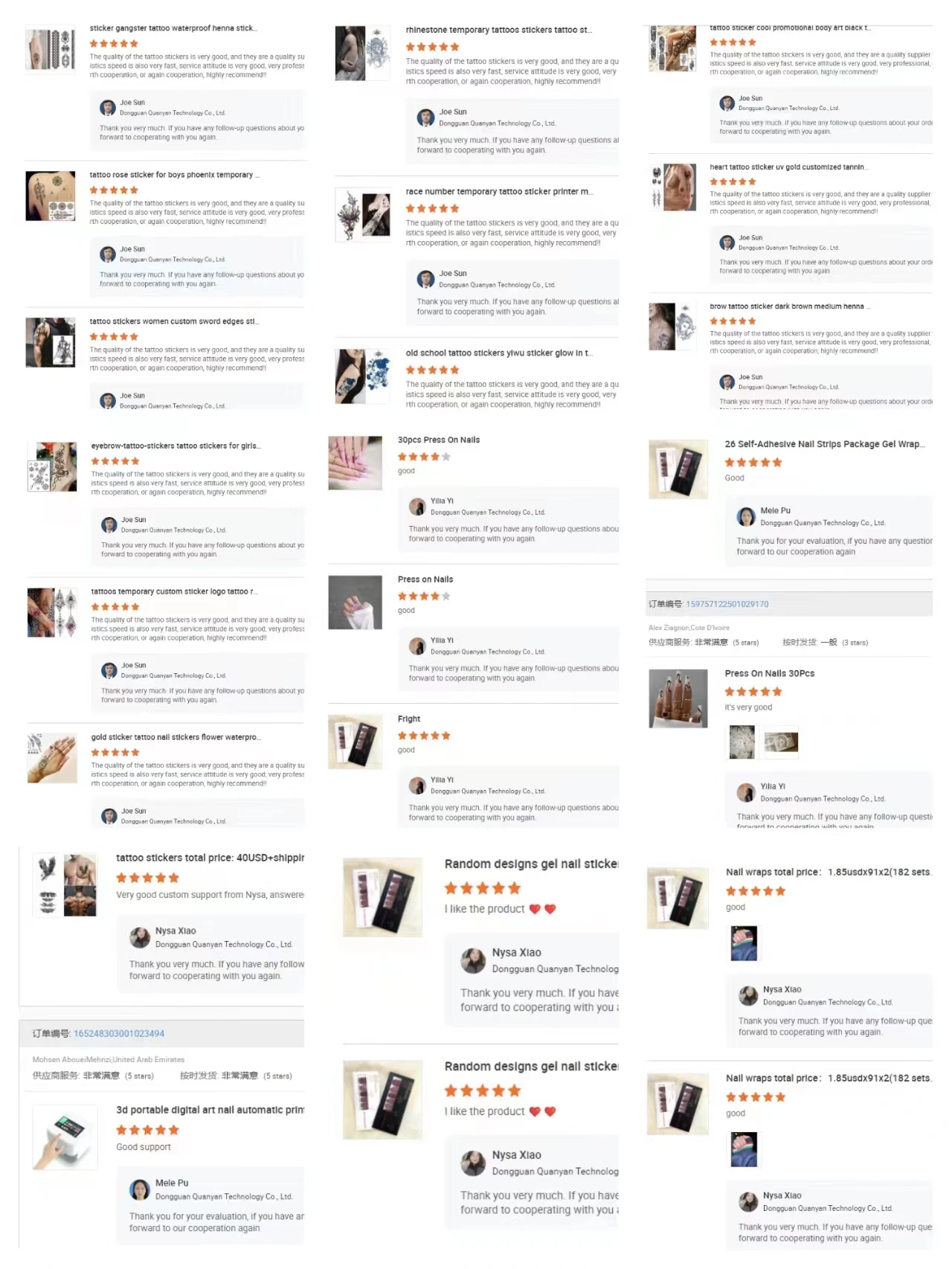
Task: Click Joe Sun avatar under rhinestone tattoos review
Action: click(x=425, y=118)
